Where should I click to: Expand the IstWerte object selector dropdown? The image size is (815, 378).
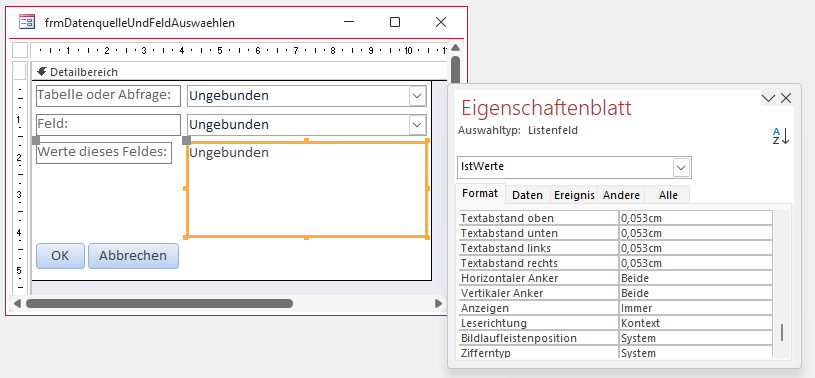681,167
